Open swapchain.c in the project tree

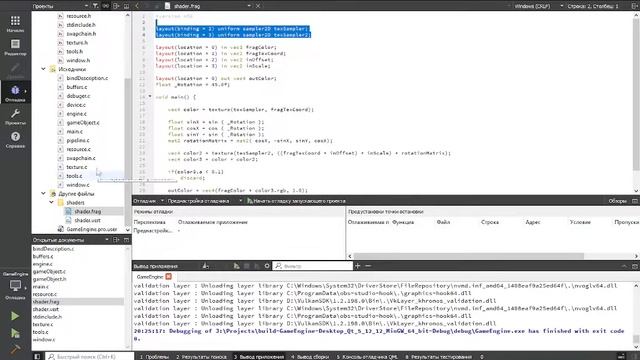coord(81,158)
